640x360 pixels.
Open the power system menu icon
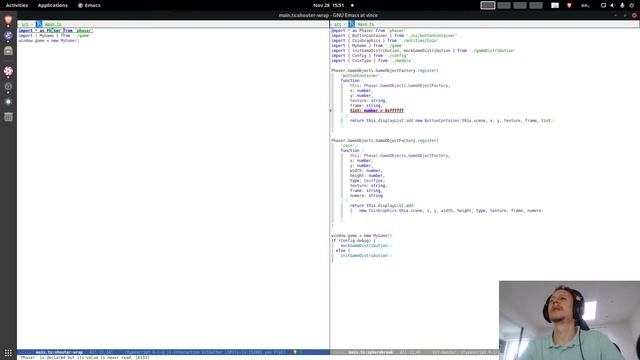click(631, 5)
